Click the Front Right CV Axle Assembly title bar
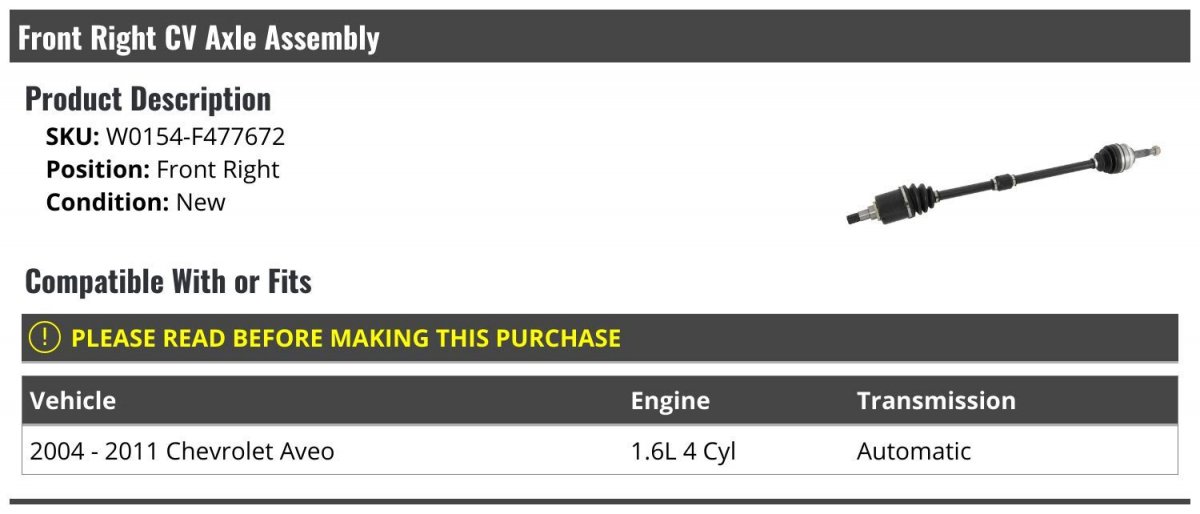1200x514 pixels. 600,38
